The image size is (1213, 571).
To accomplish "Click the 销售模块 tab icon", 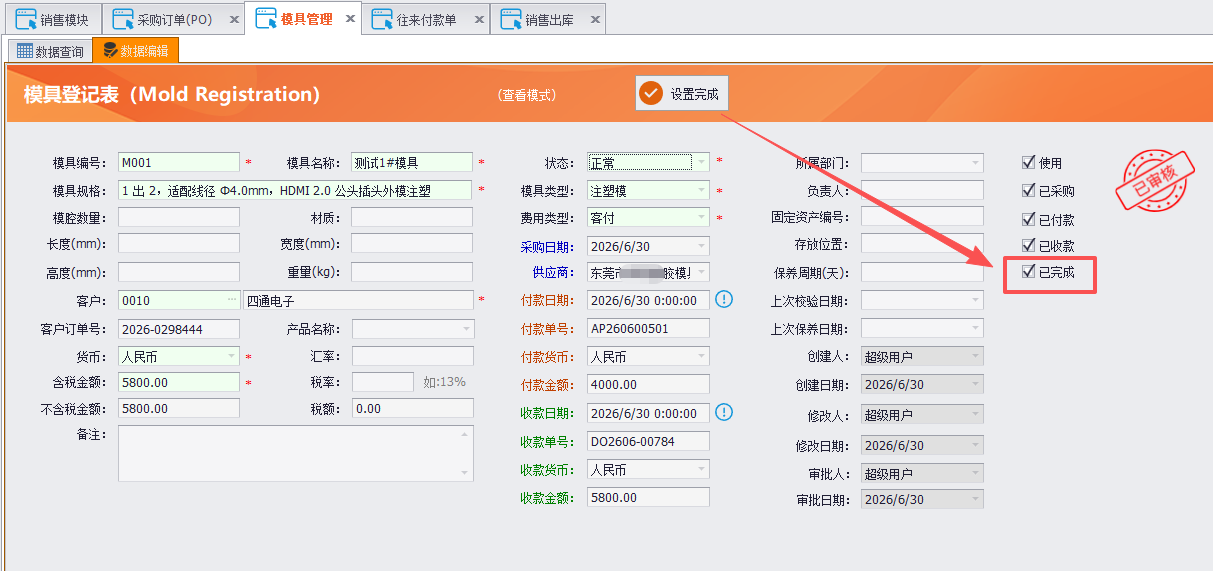I will [x=26, y=19].
